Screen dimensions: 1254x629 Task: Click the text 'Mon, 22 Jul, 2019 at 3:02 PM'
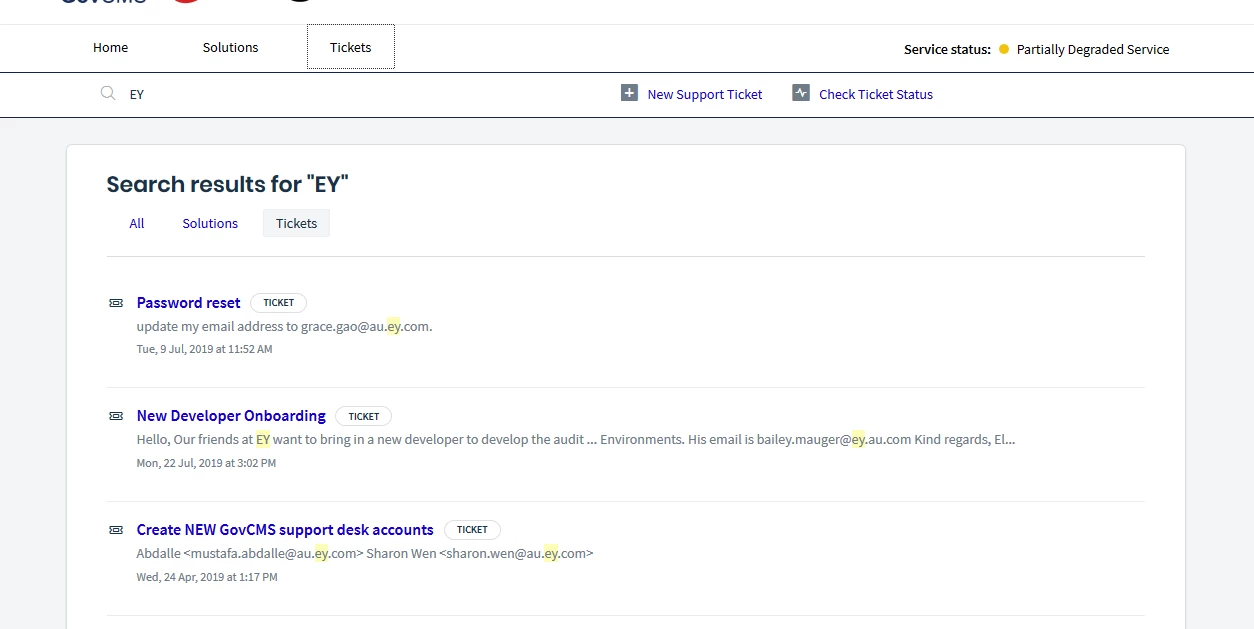click(x=206, y=463)
